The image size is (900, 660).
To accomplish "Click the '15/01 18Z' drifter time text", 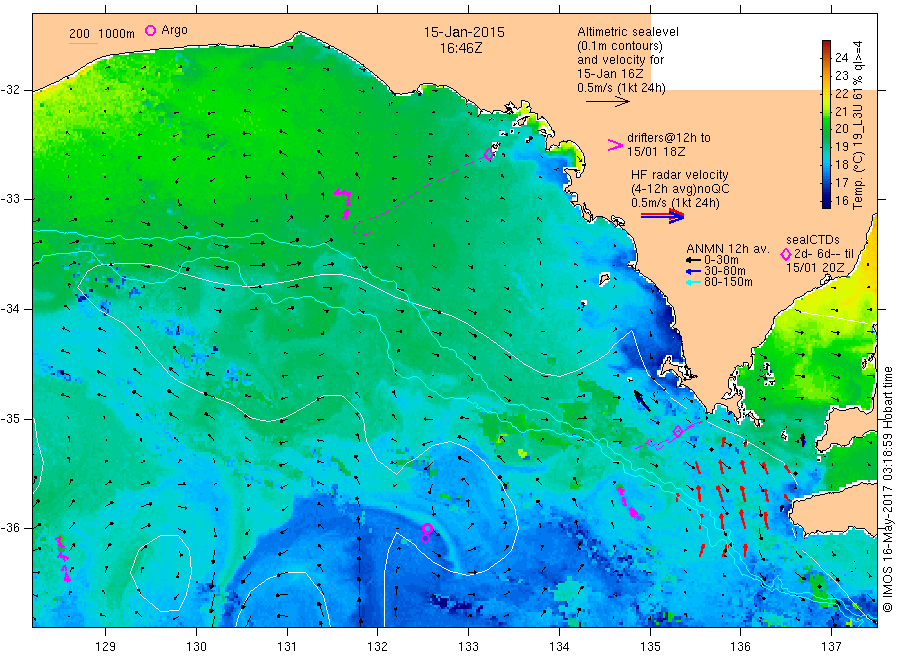I will point(656,152).
